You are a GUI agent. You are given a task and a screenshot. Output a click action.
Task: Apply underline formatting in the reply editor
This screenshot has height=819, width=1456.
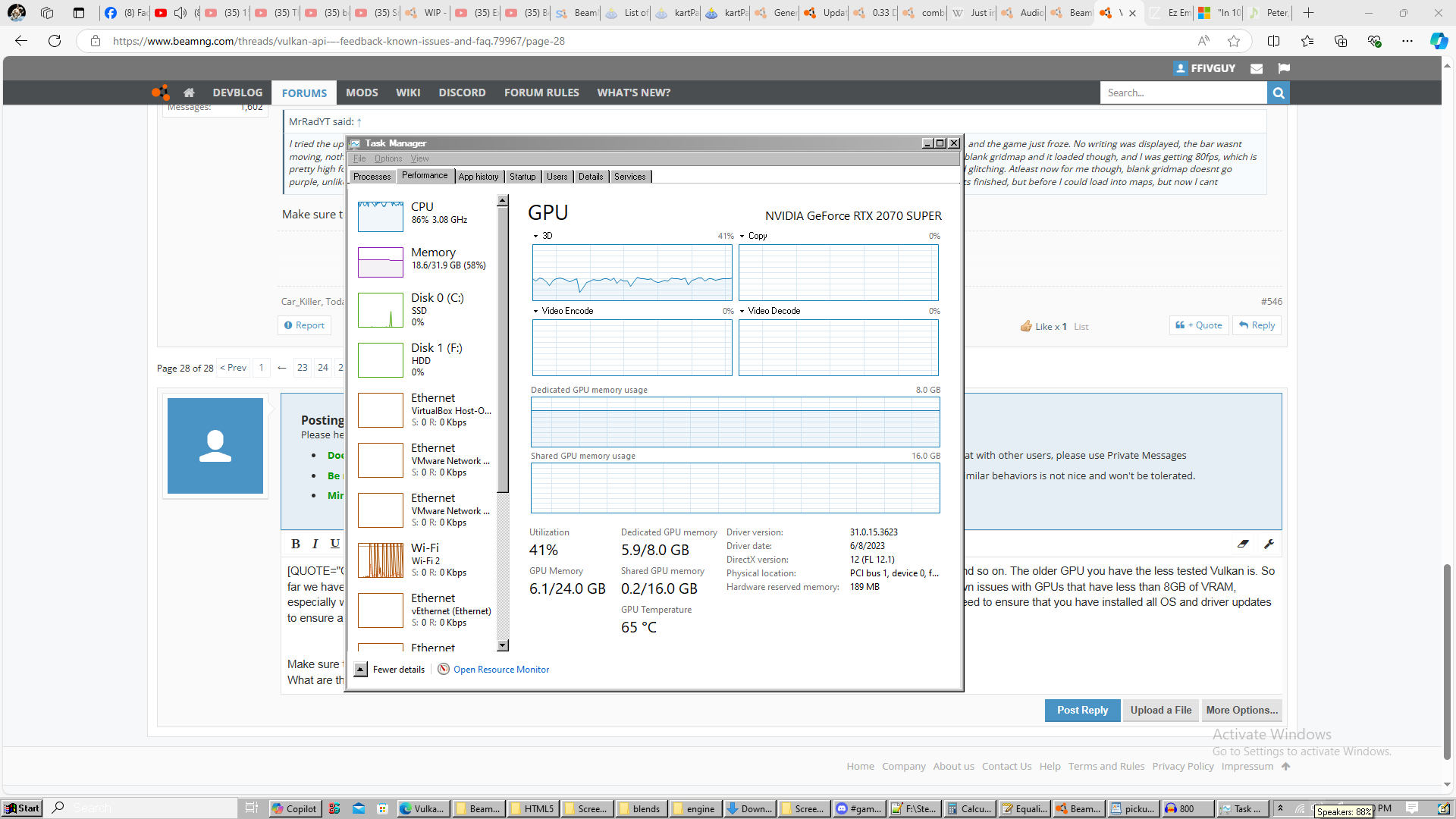click(x=334, y=544)
